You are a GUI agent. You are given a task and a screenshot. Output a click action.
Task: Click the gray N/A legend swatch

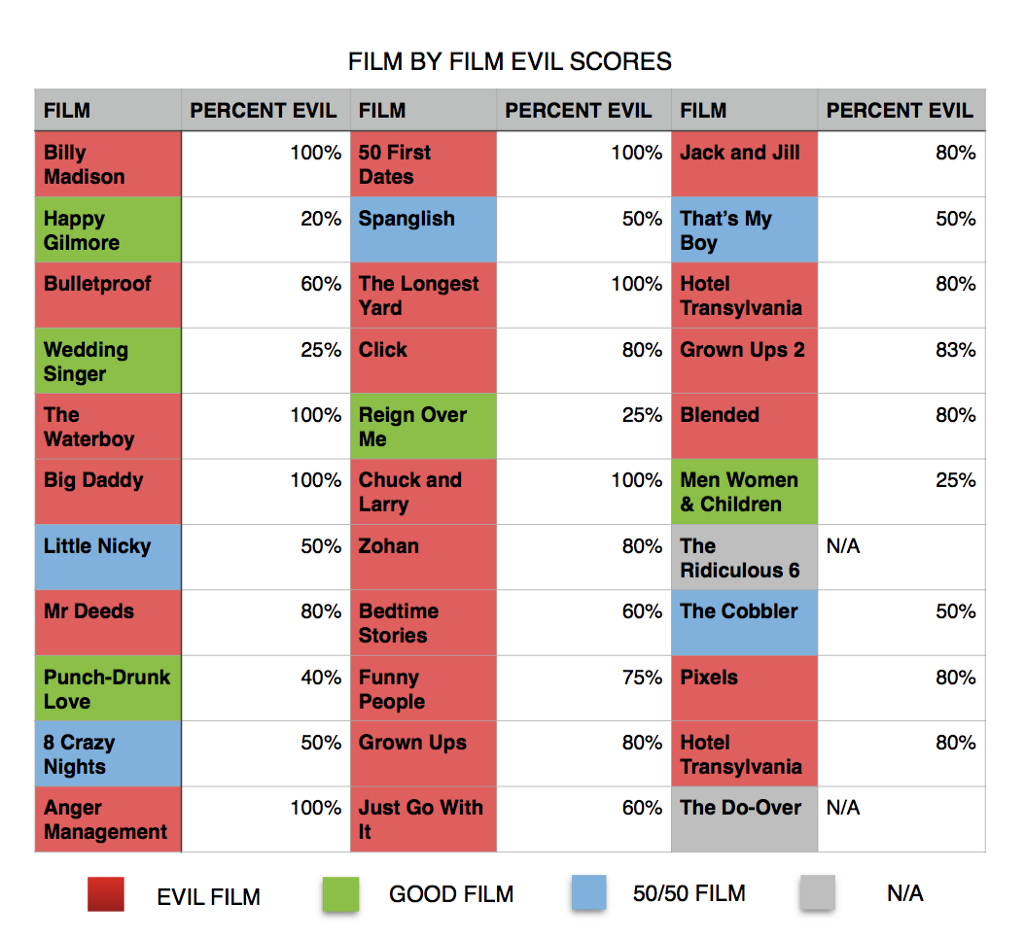pyautogui.click(x=818, y=893)
